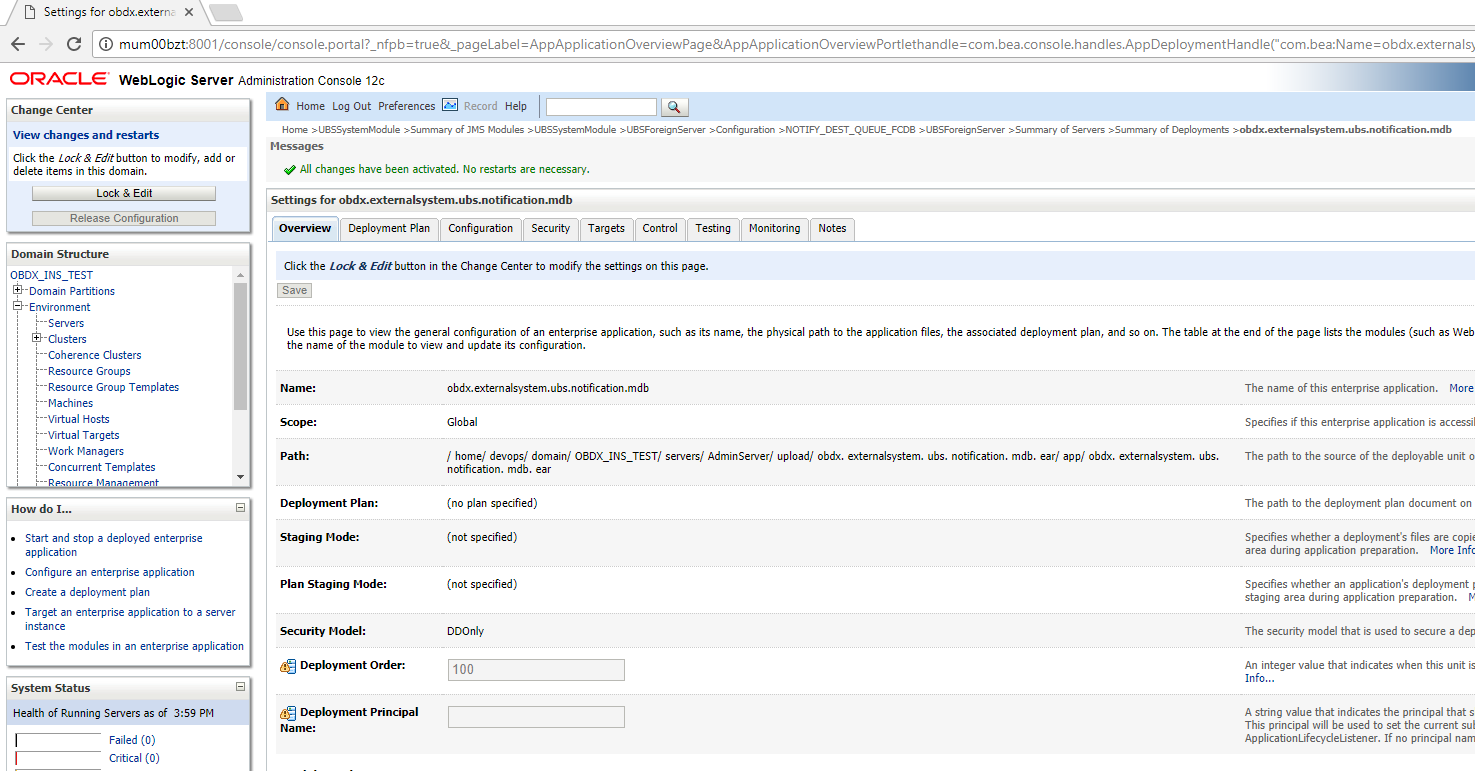Click the search magnifier button
1475x771 pixels.
click(x=675, y=107)
